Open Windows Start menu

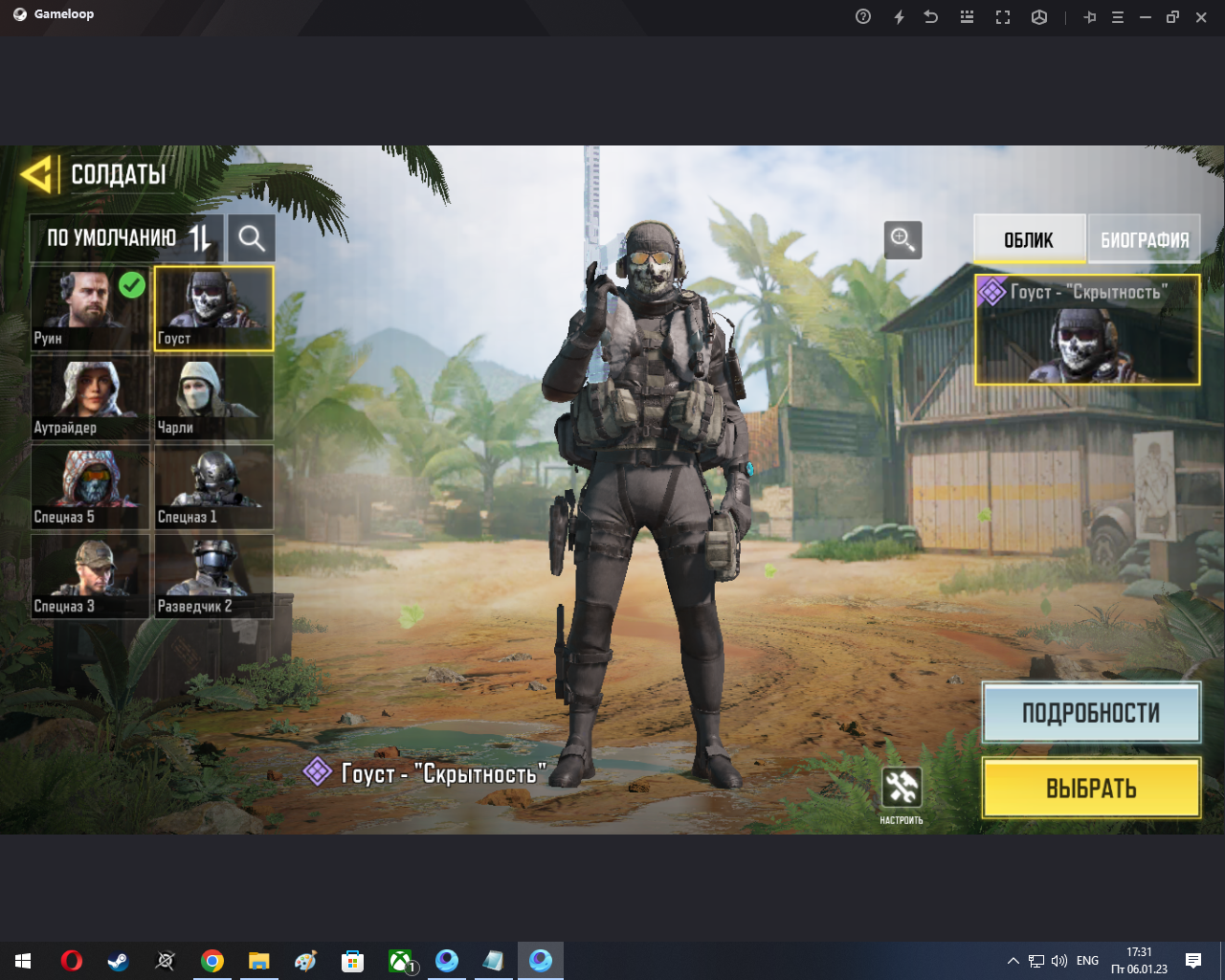[23, 961]
